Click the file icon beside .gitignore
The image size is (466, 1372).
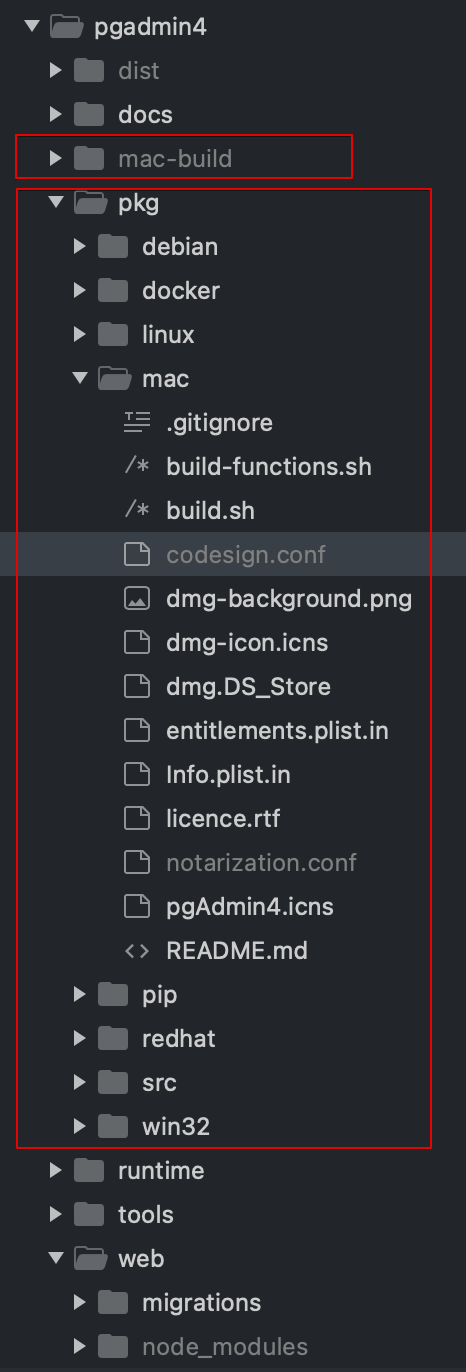[136, 423]
